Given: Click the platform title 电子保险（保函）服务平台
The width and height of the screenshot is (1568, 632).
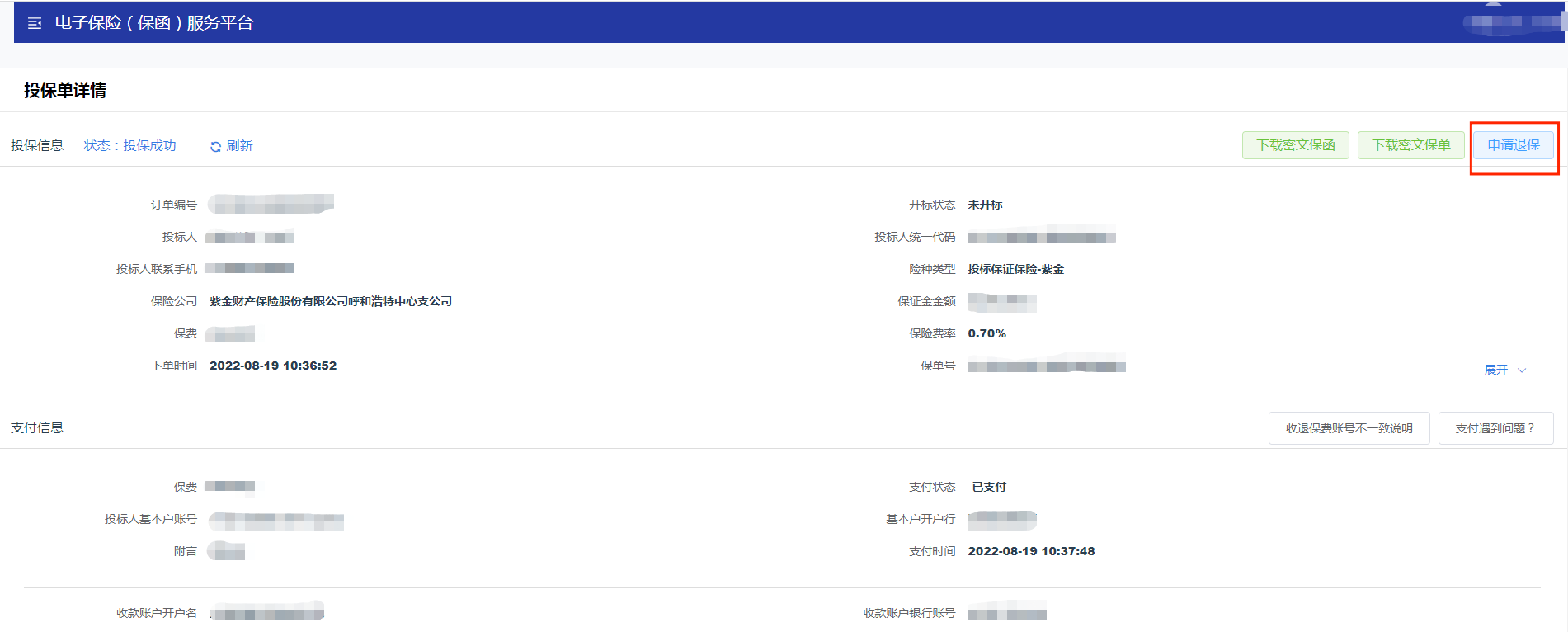Looking at the screenshot, I should (x=154, y=23).
